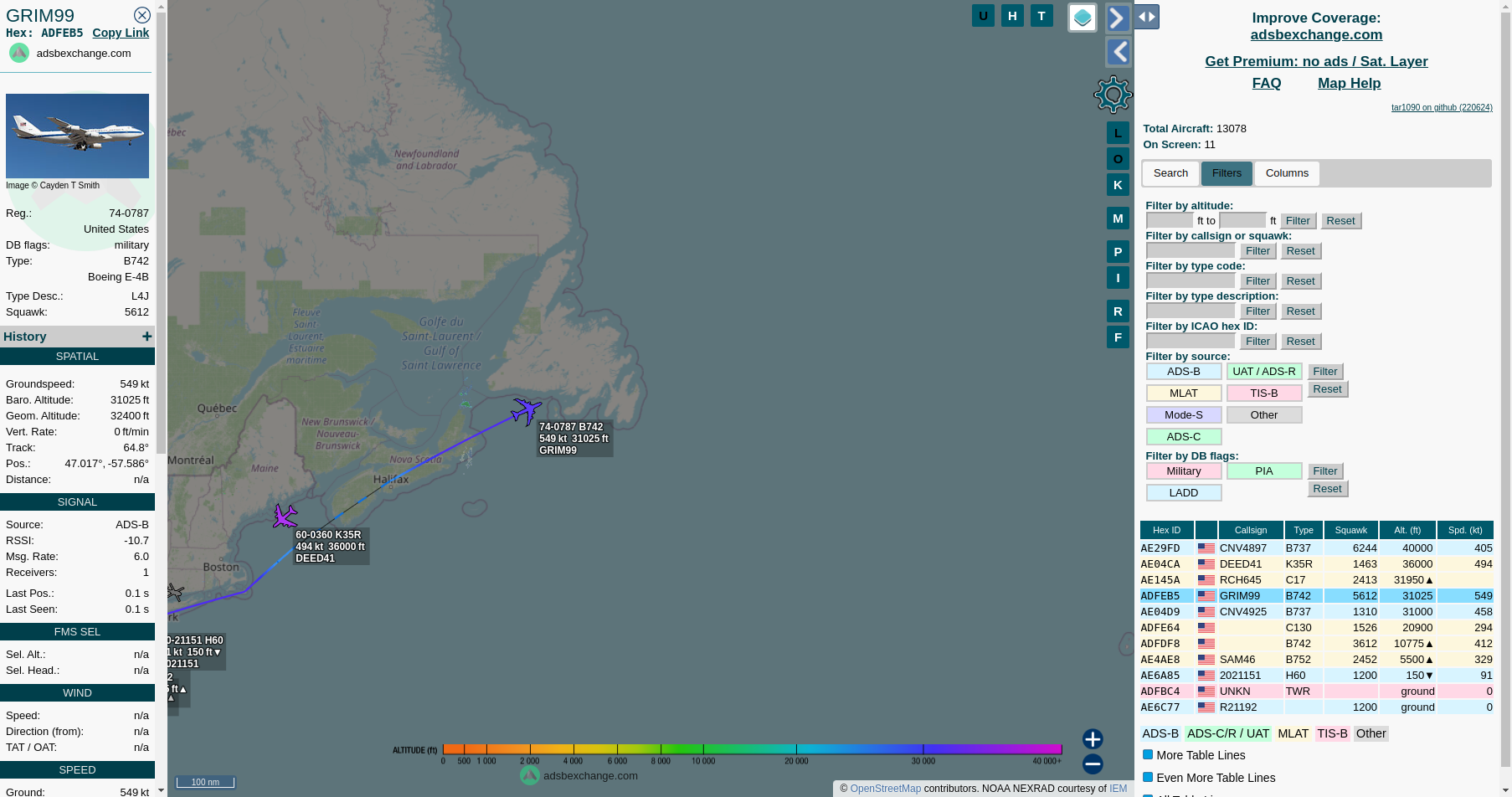Screen dimensions: 1512x797
Task: Click the left arrow sidebar button
Action: (x=1119, y=52)
